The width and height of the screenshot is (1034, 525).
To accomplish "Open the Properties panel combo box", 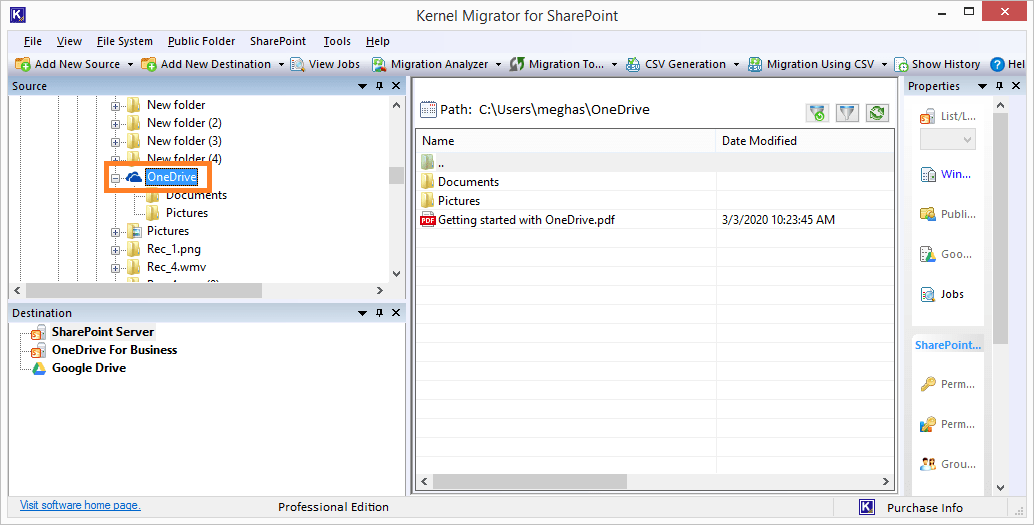I will click(948, 139).
